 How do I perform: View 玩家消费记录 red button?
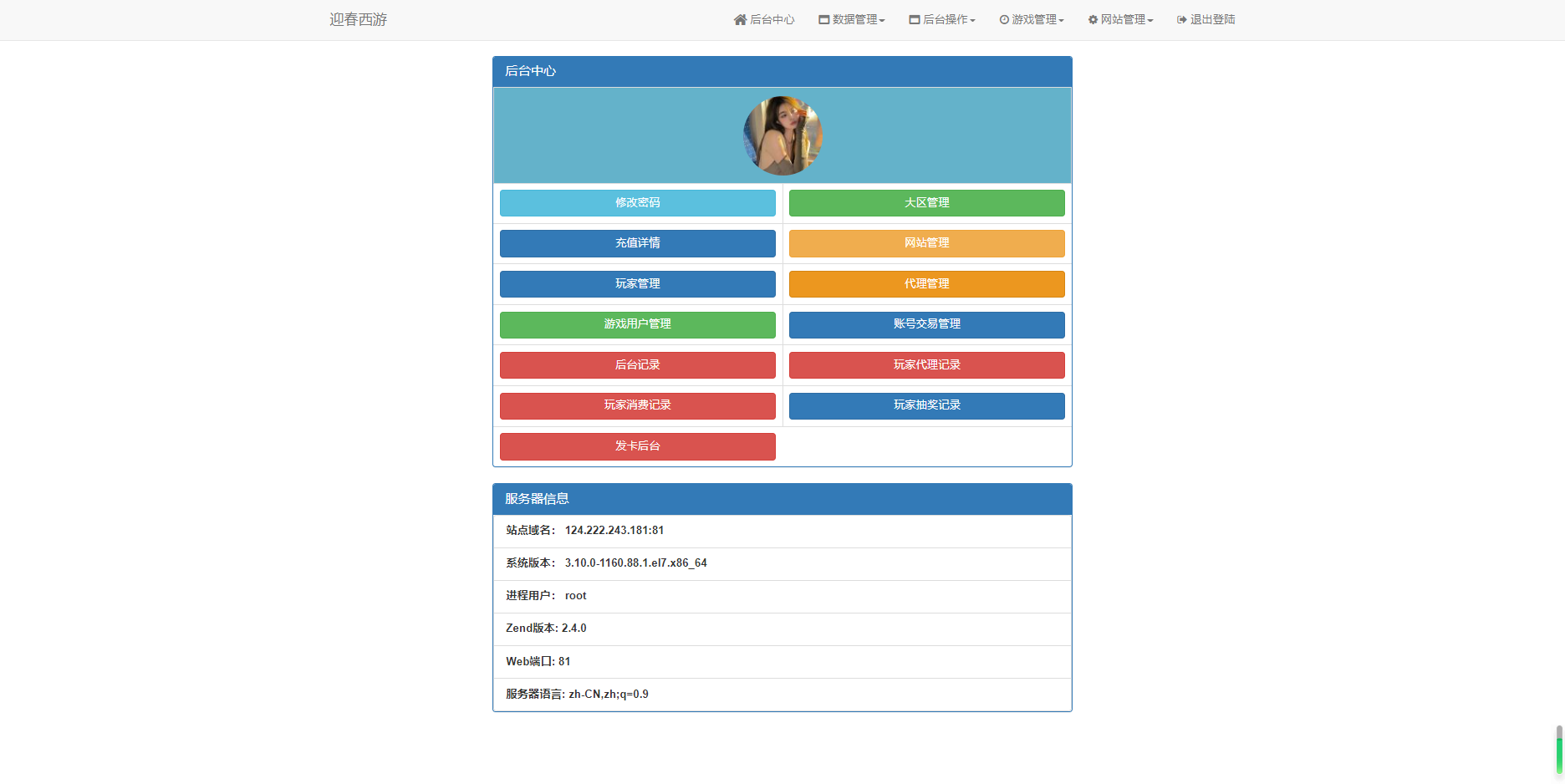pyautogui.click(x=637, y=405)
